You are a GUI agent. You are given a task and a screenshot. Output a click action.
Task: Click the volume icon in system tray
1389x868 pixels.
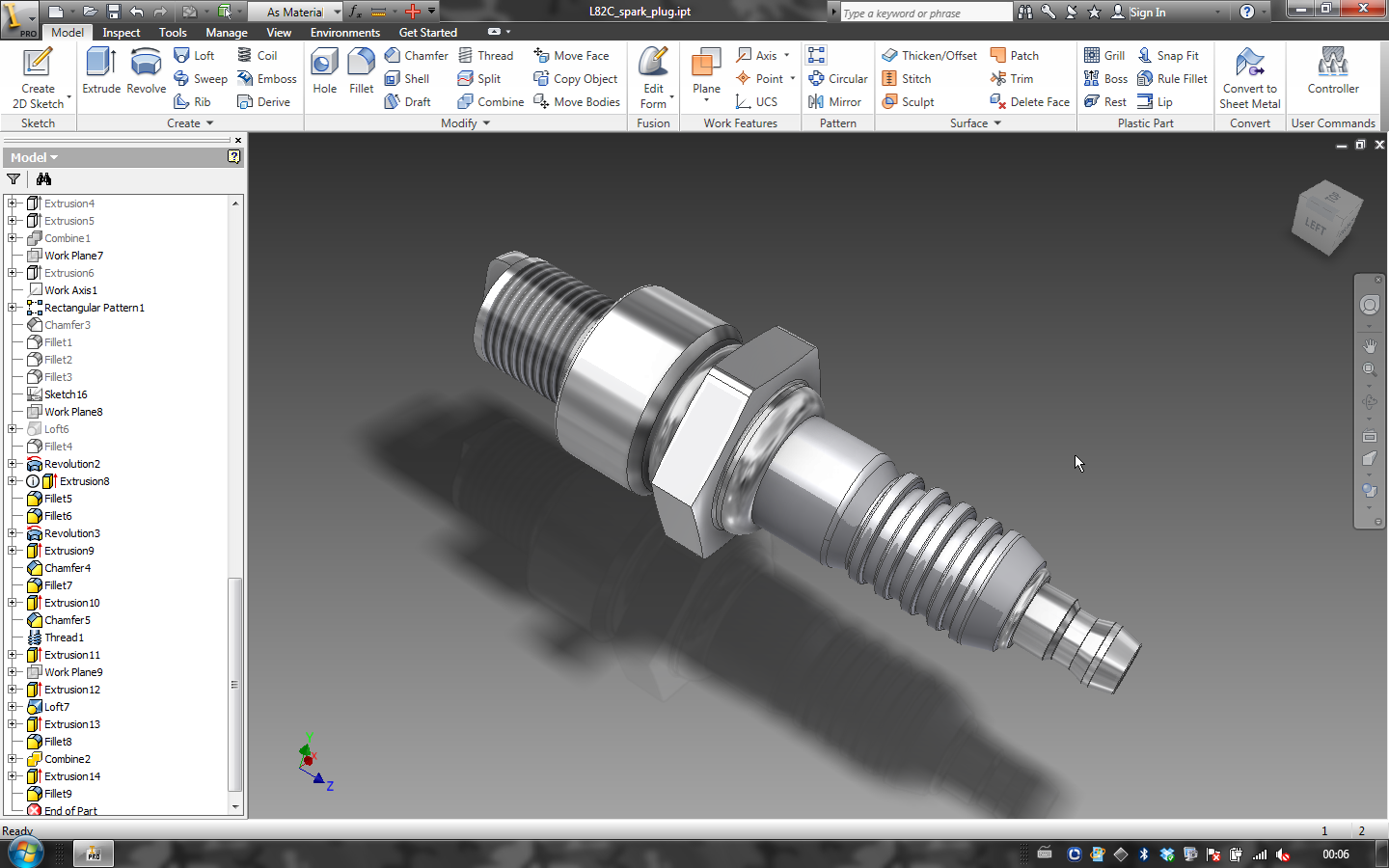point(1283,854)
